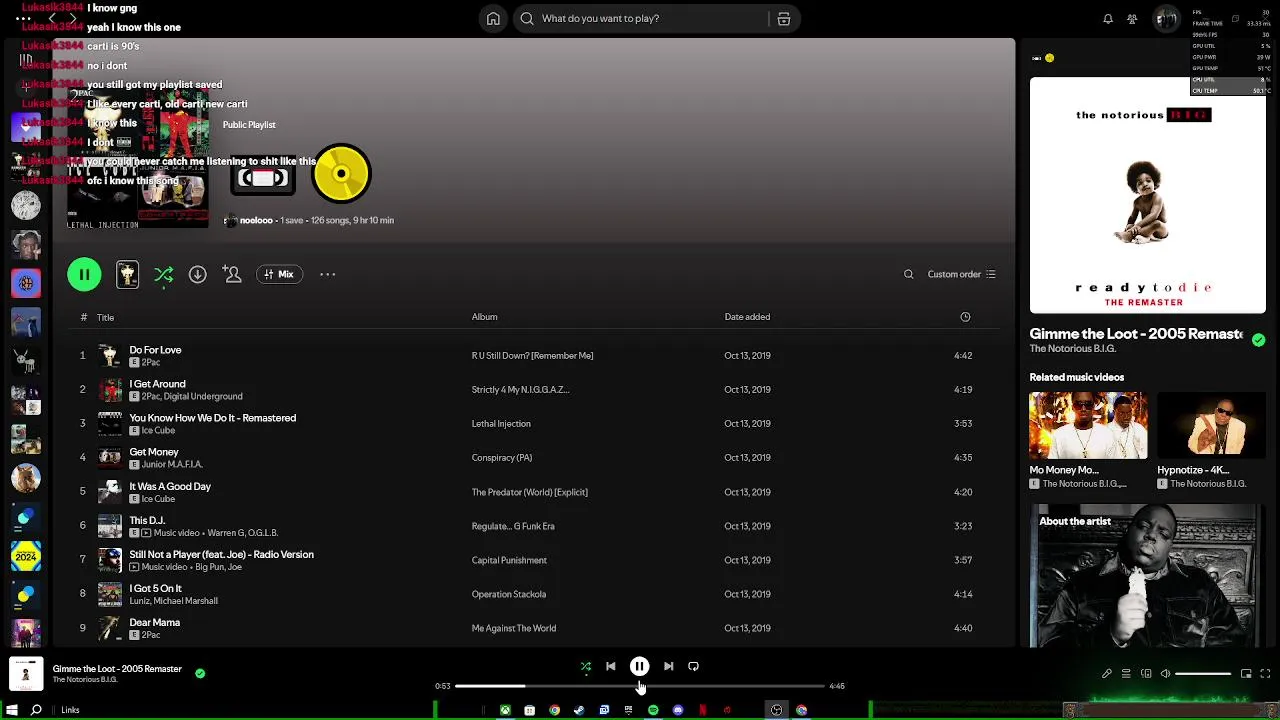Screen dimensions: 1280x720
Task: Open the Browse icon in the search bar
Action: [784, 18]
